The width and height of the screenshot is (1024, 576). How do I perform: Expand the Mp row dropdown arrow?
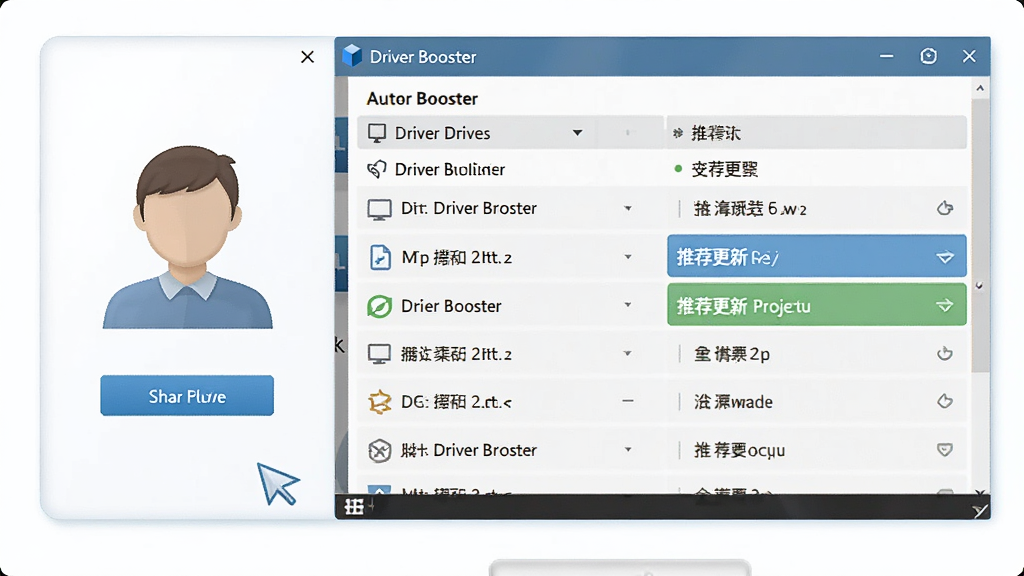[628, 257]
